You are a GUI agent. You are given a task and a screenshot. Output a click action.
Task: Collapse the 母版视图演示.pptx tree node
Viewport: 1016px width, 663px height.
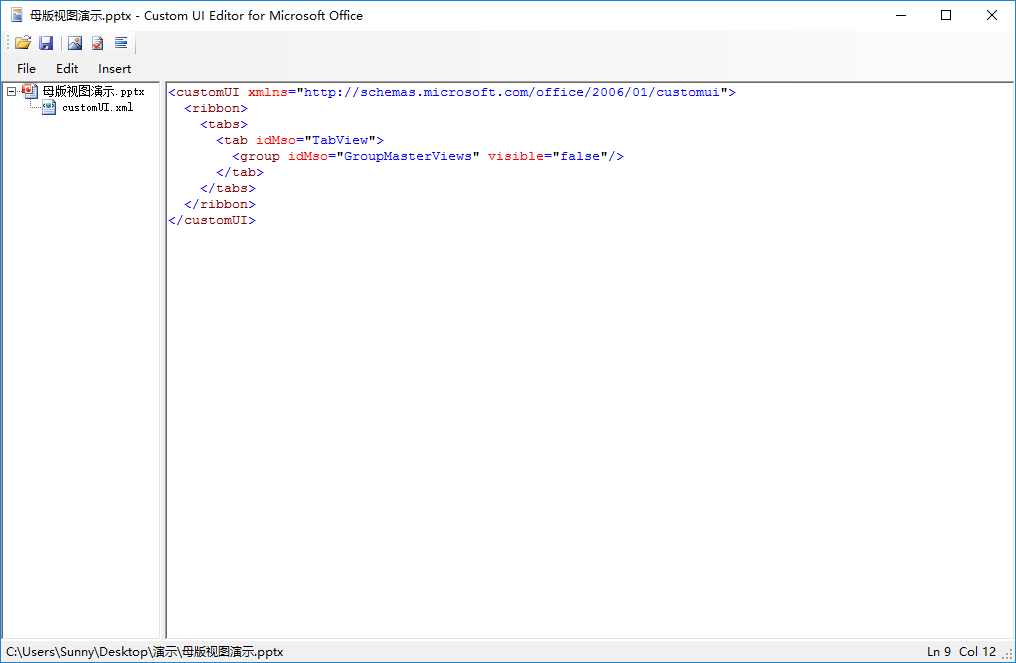tap(11, 91)
